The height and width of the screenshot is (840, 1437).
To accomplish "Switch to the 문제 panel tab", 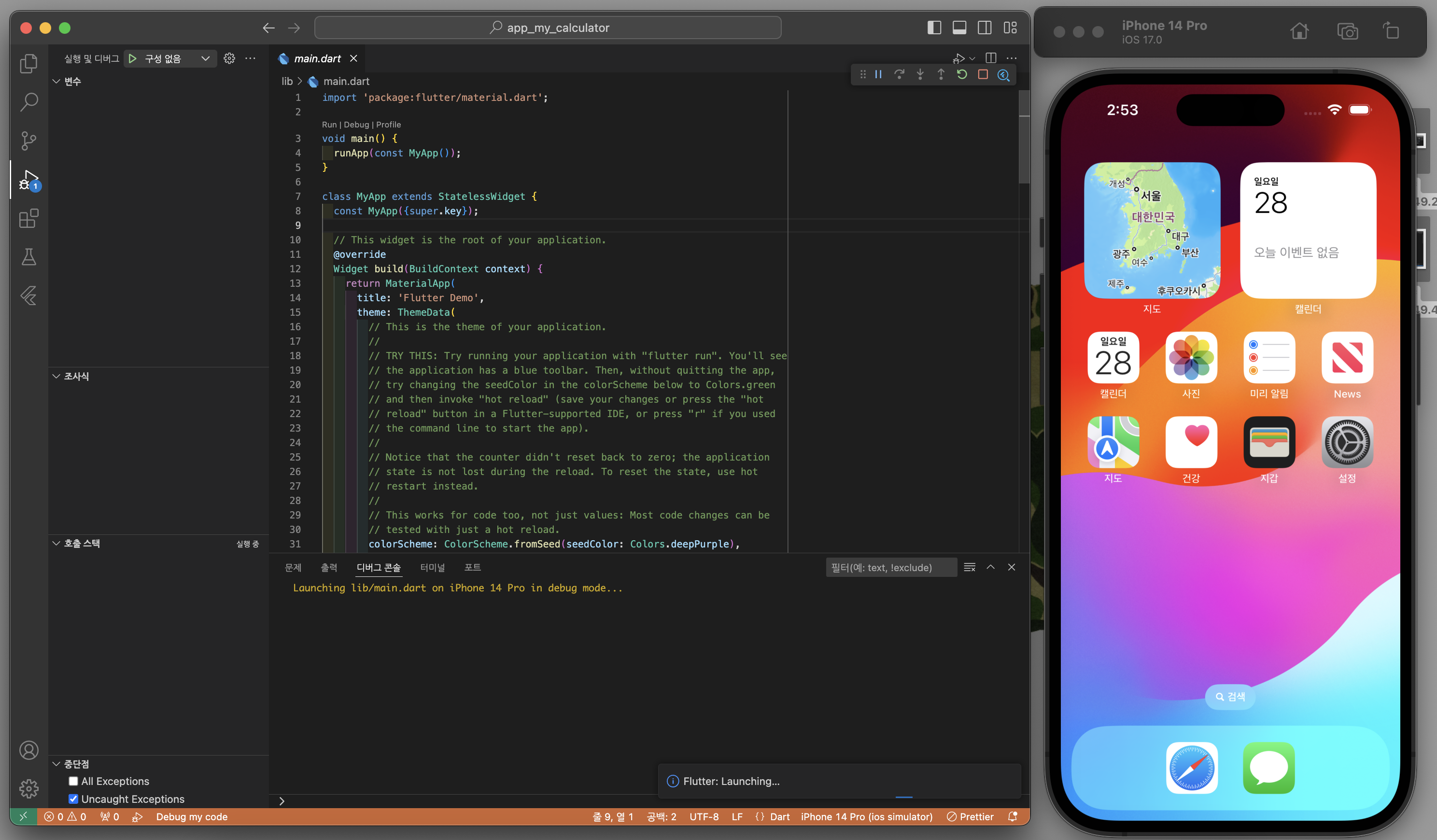I will click(x=293, y=567).
